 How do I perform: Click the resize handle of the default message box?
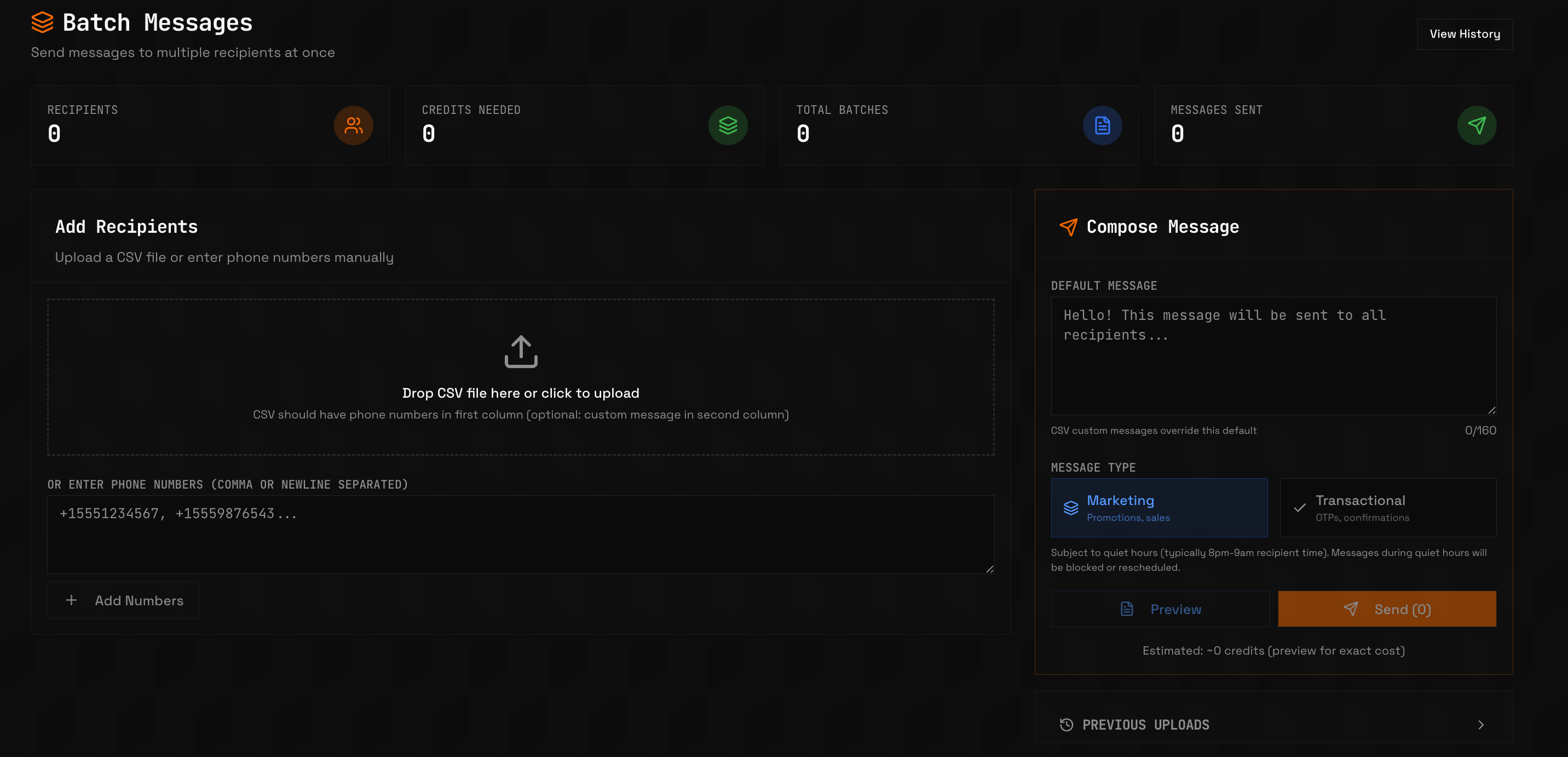[x=1491, y=410]
